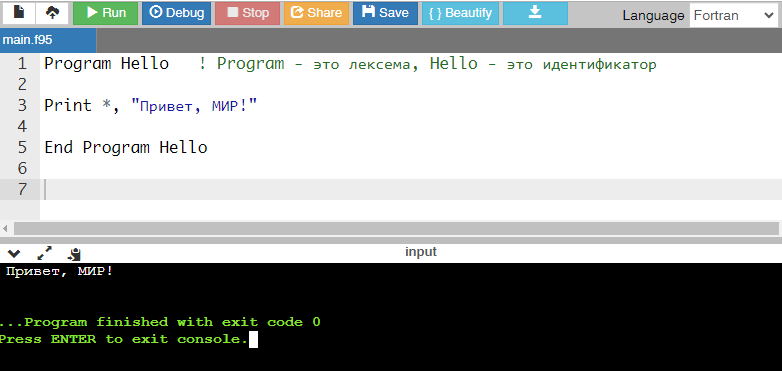This screenshot has height=371, width=782.
Task: Download the code using the download arrow button
Action: tap(535, 13)
